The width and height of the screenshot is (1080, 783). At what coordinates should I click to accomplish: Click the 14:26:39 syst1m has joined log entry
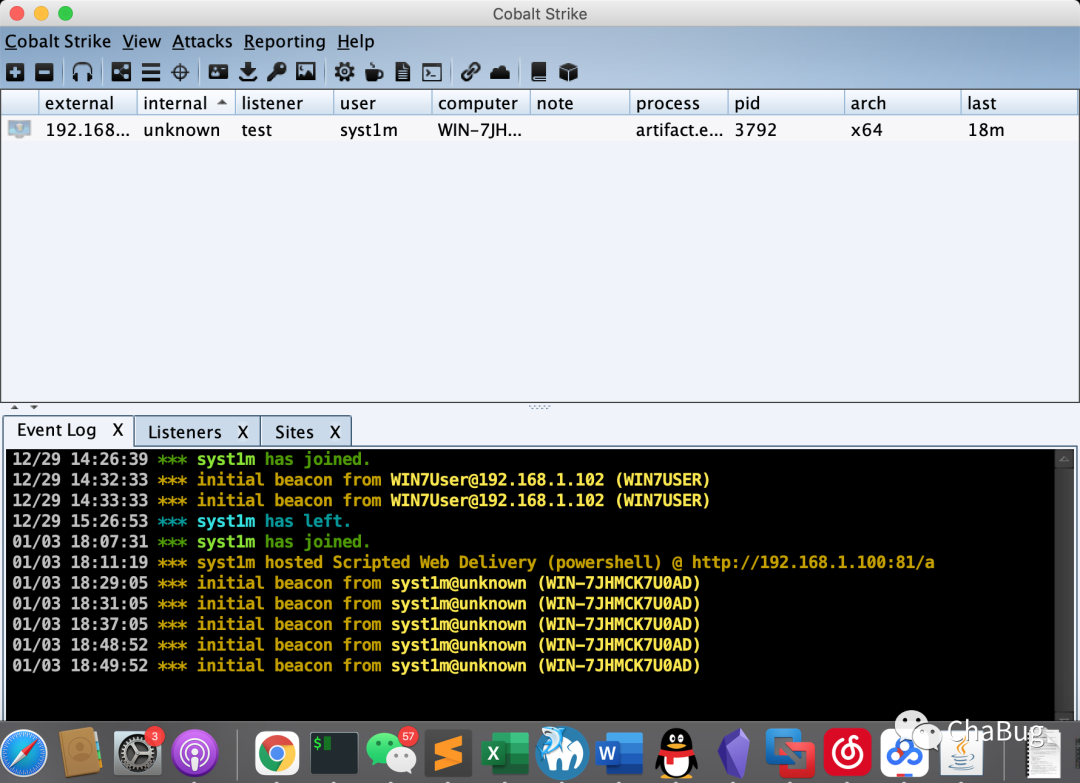(191, 459)
